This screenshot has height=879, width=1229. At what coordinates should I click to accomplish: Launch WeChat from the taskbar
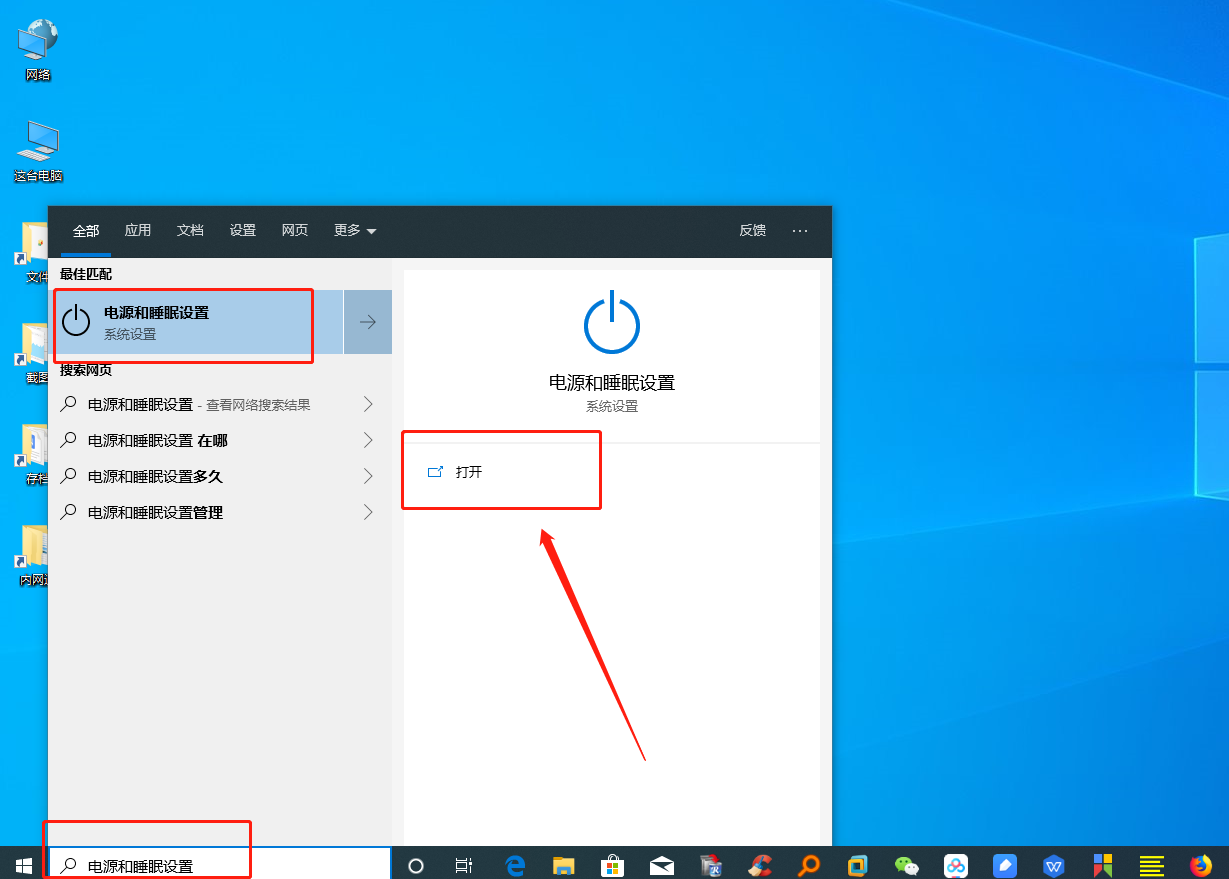click(x=906, y=865)
